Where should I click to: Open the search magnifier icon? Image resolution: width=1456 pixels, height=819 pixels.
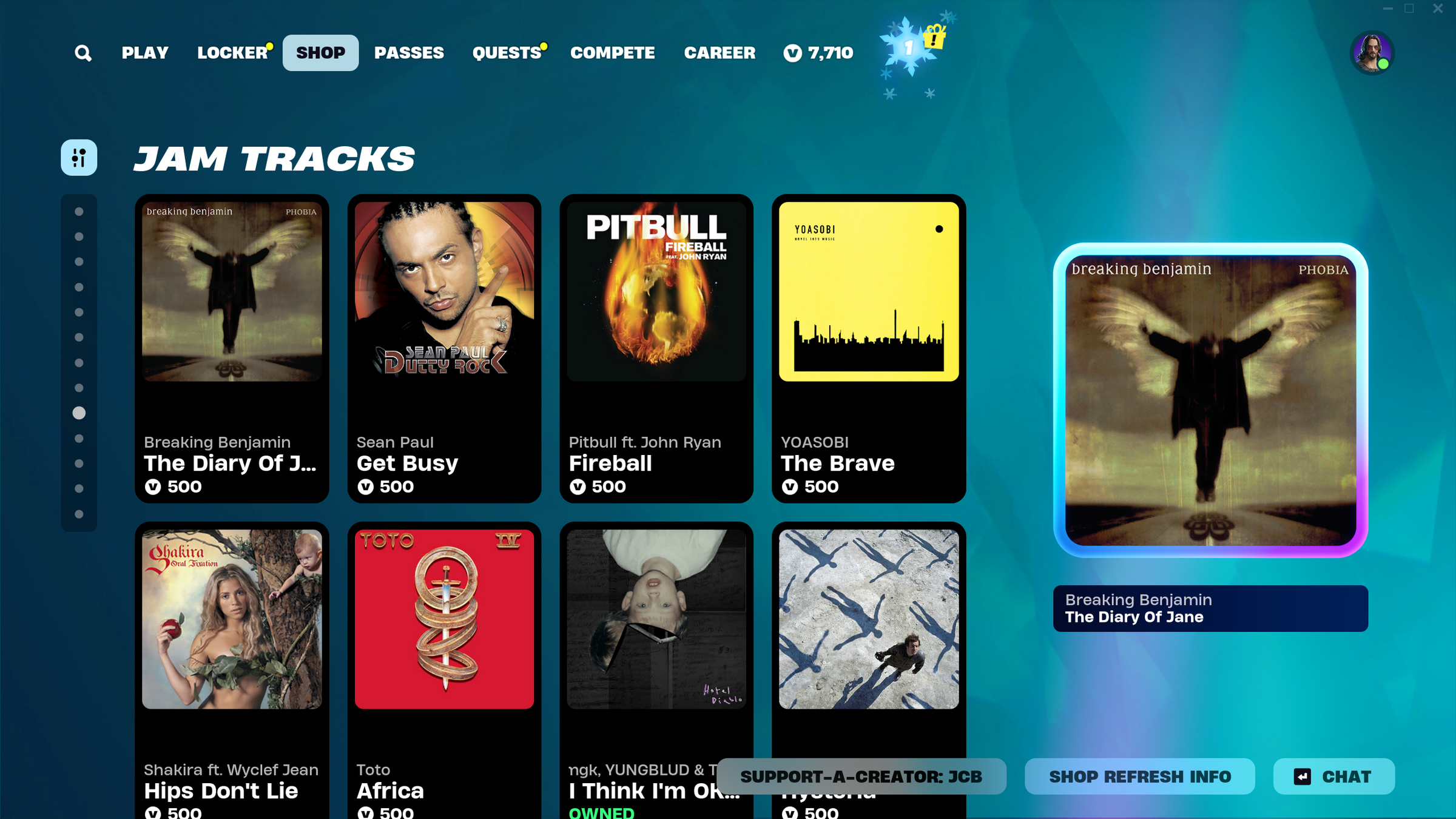83,53
